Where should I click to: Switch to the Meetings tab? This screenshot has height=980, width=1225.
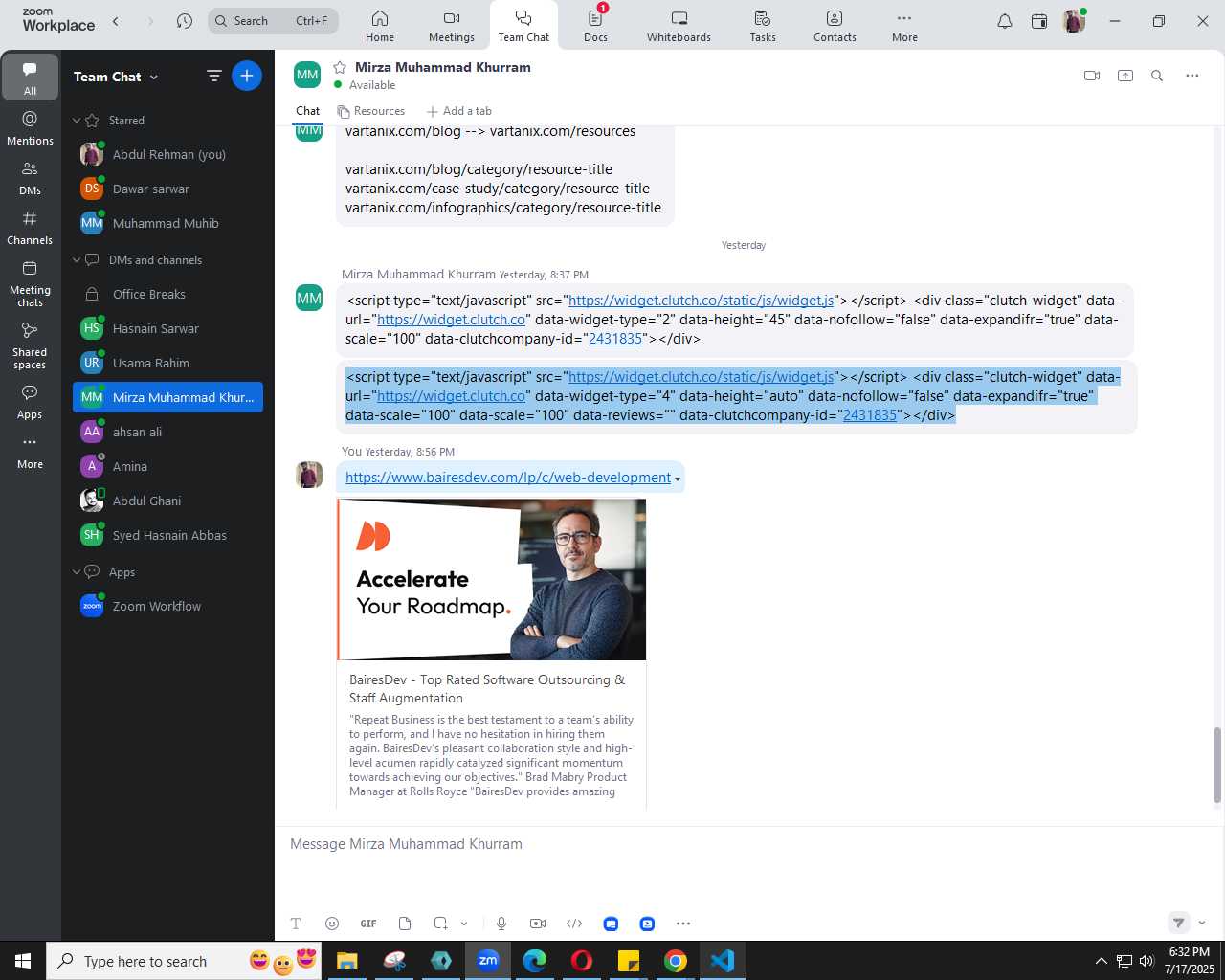[452, 26]
